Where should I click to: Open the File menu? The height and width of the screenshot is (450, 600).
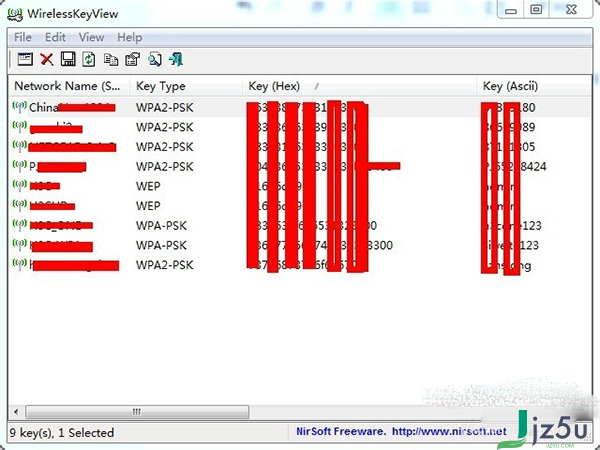tap(23, 37)
